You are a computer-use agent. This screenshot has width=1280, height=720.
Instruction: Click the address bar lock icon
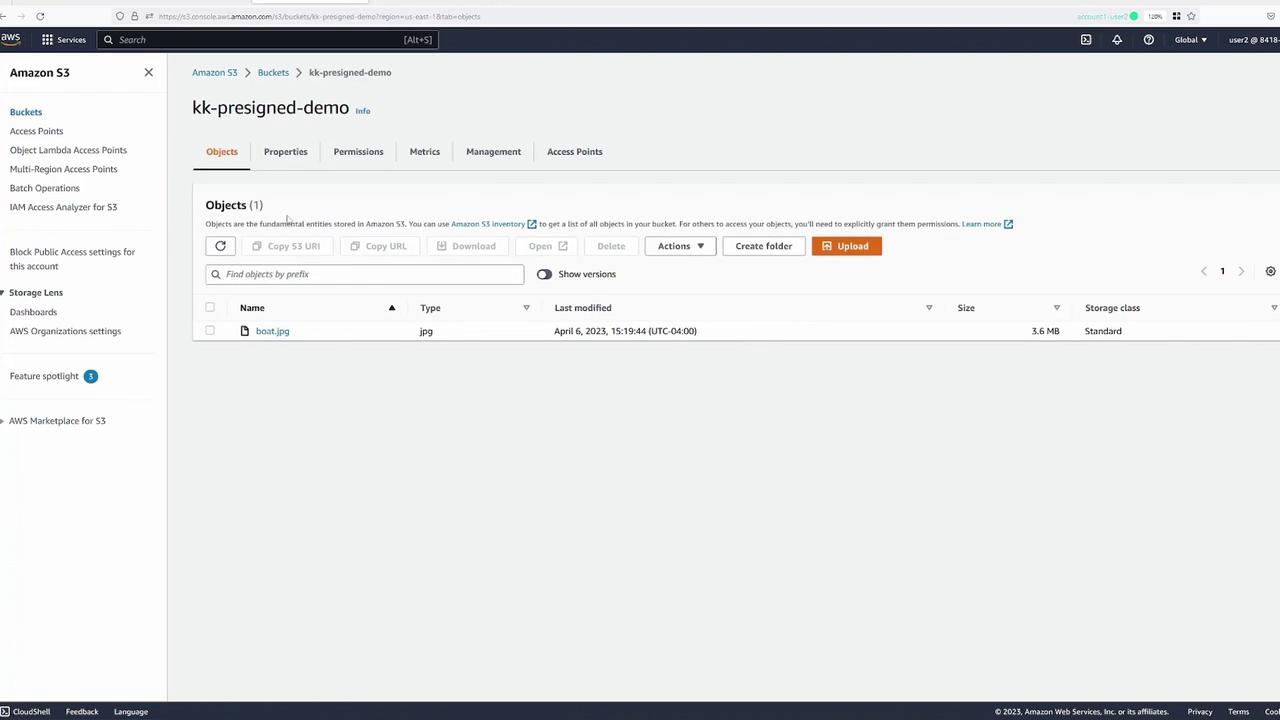[134, 16]
